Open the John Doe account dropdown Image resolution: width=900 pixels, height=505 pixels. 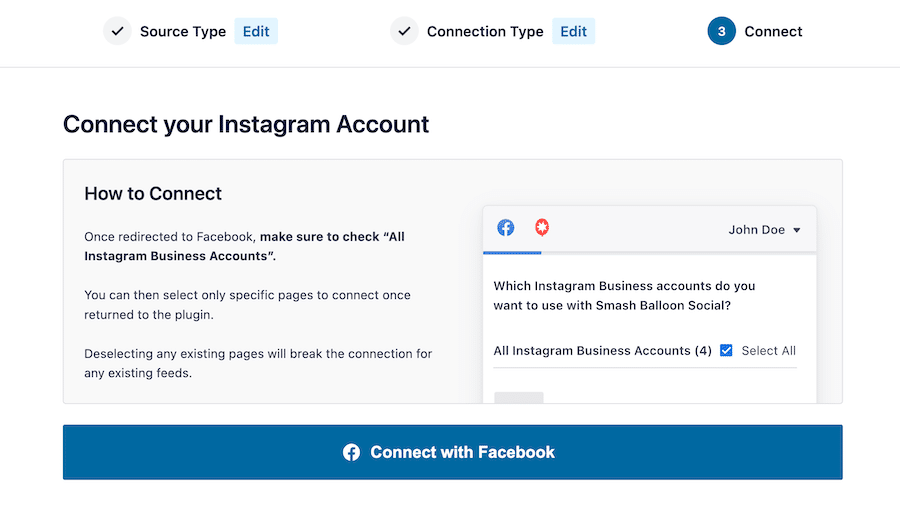(796, 230)
